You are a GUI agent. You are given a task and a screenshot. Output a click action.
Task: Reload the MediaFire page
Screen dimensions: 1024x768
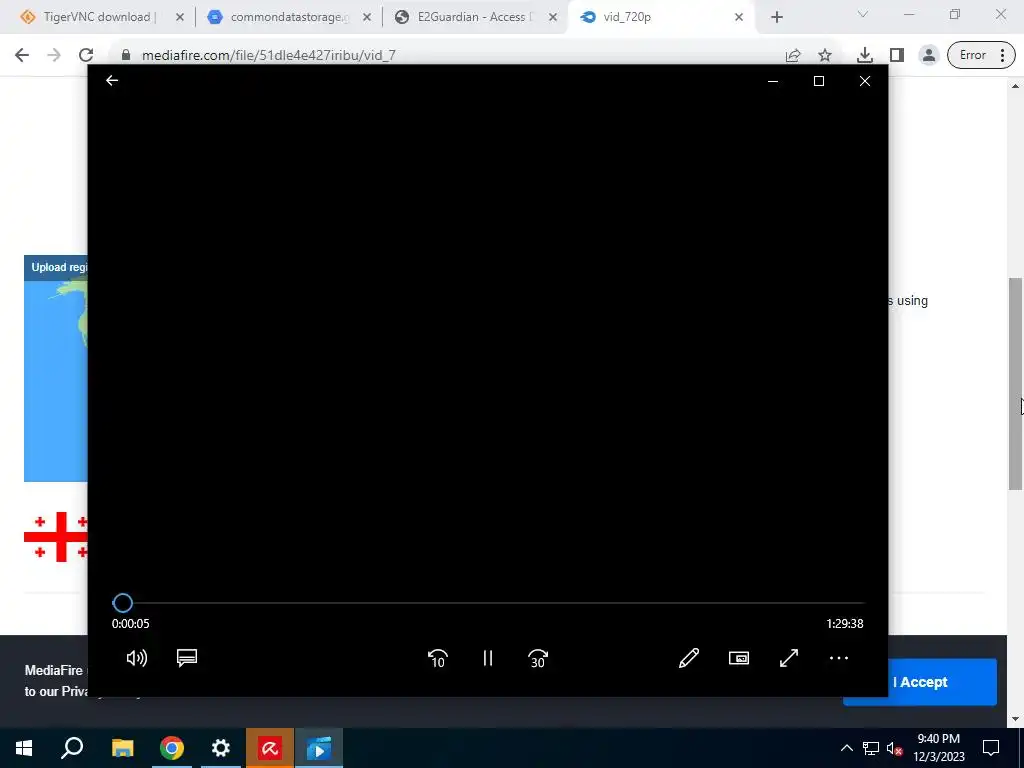click(86, 55)
